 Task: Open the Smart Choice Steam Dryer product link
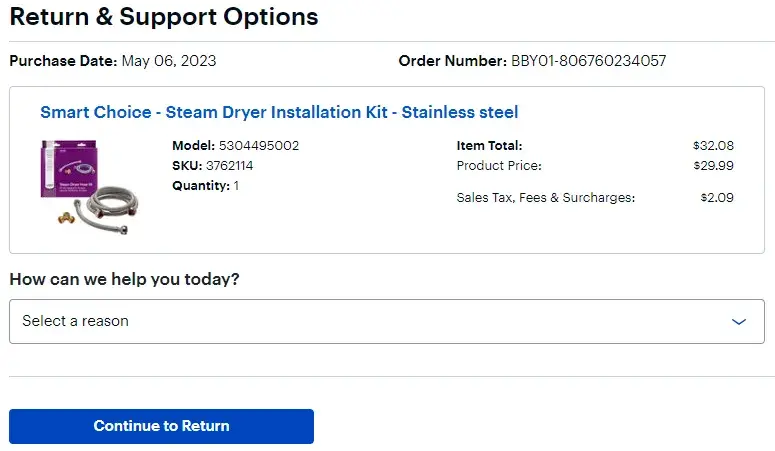point(279,112)
